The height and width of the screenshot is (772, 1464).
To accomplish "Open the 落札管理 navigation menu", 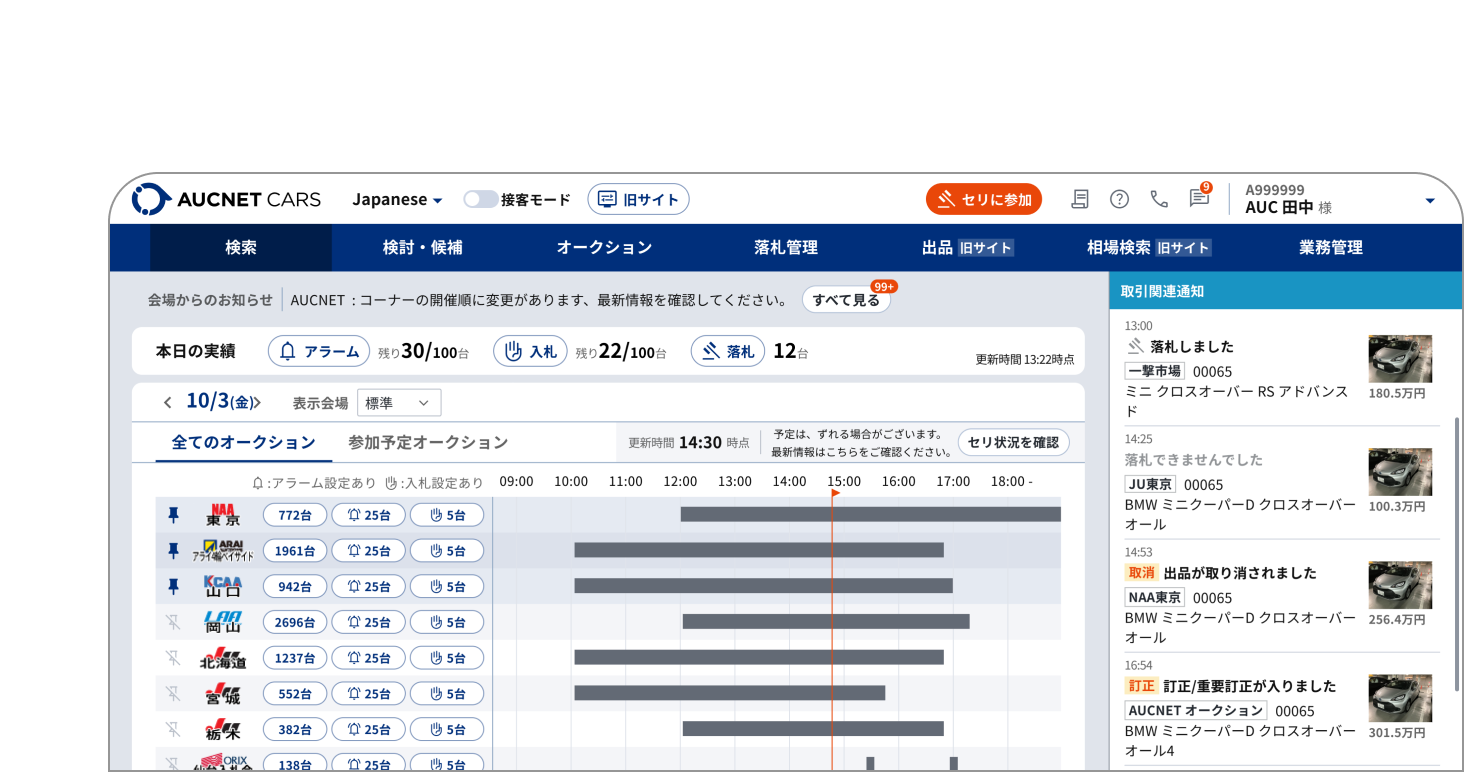I will click(786, 248).
